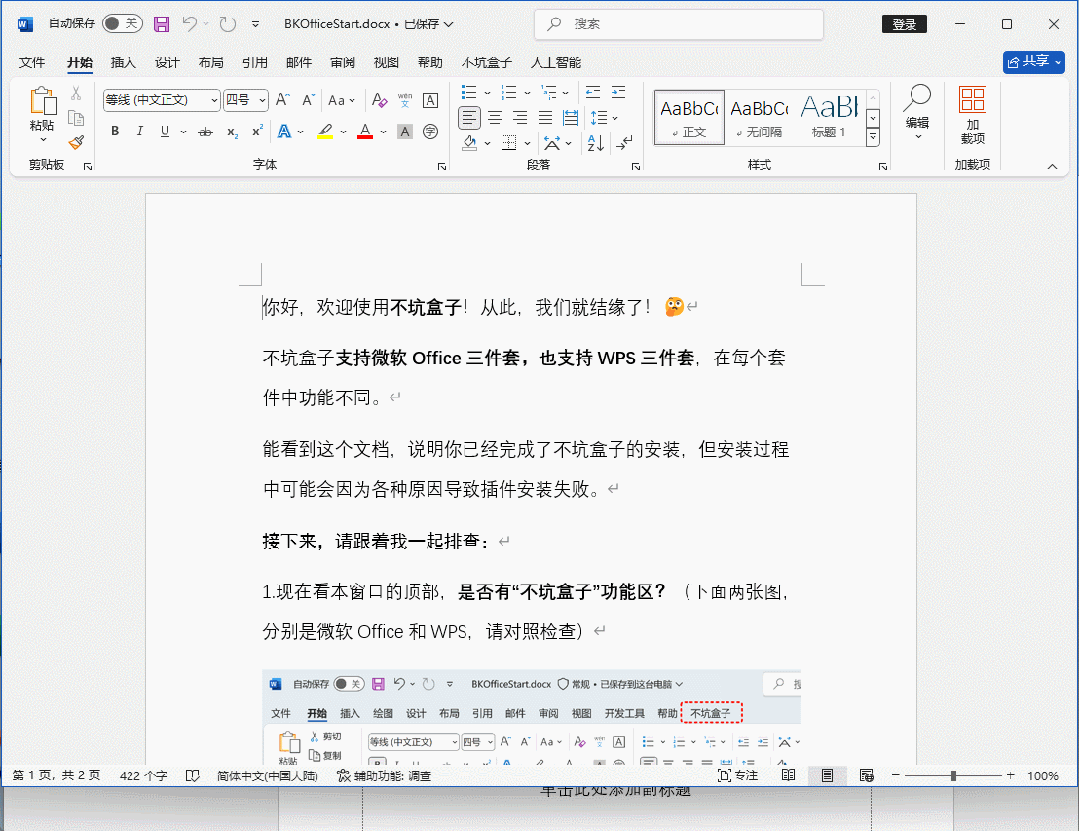Apply the 无间隔 style
1079x831 pixels.
point(759,118)
